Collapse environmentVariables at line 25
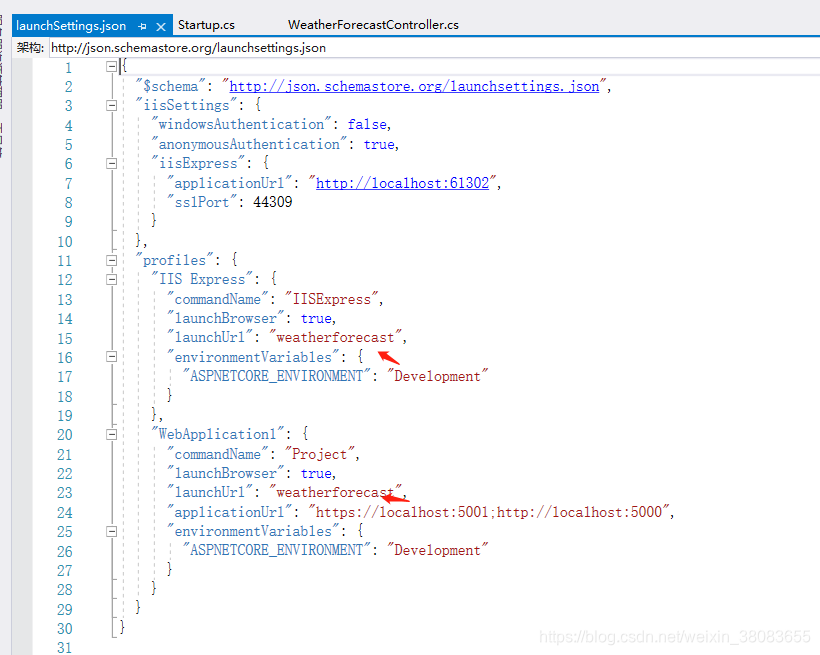Image resolution: width=820 pixels, height=655 pixels. (x=111, y=532)
